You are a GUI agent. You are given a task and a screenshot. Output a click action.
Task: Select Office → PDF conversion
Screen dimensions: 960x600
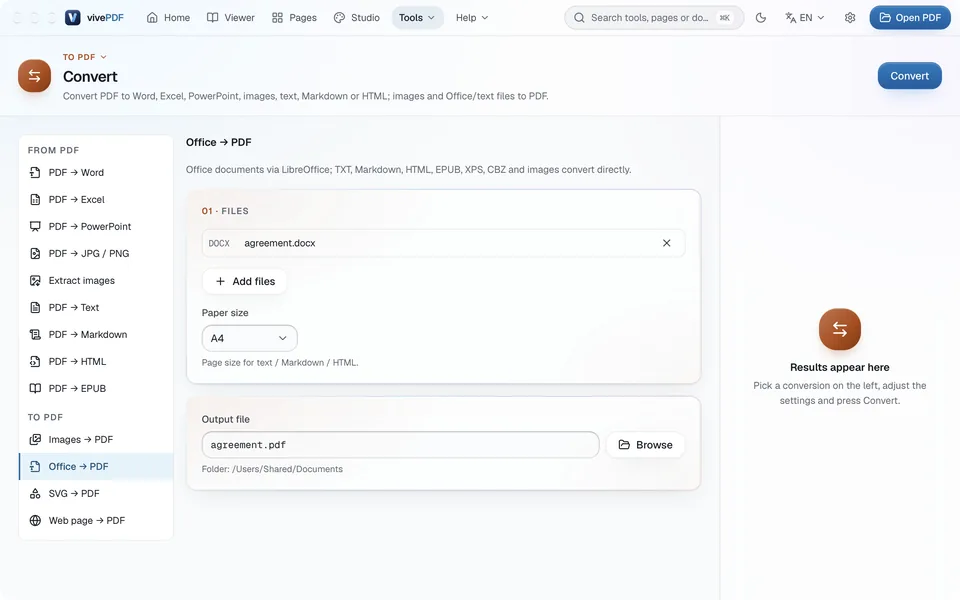[96, 467]
